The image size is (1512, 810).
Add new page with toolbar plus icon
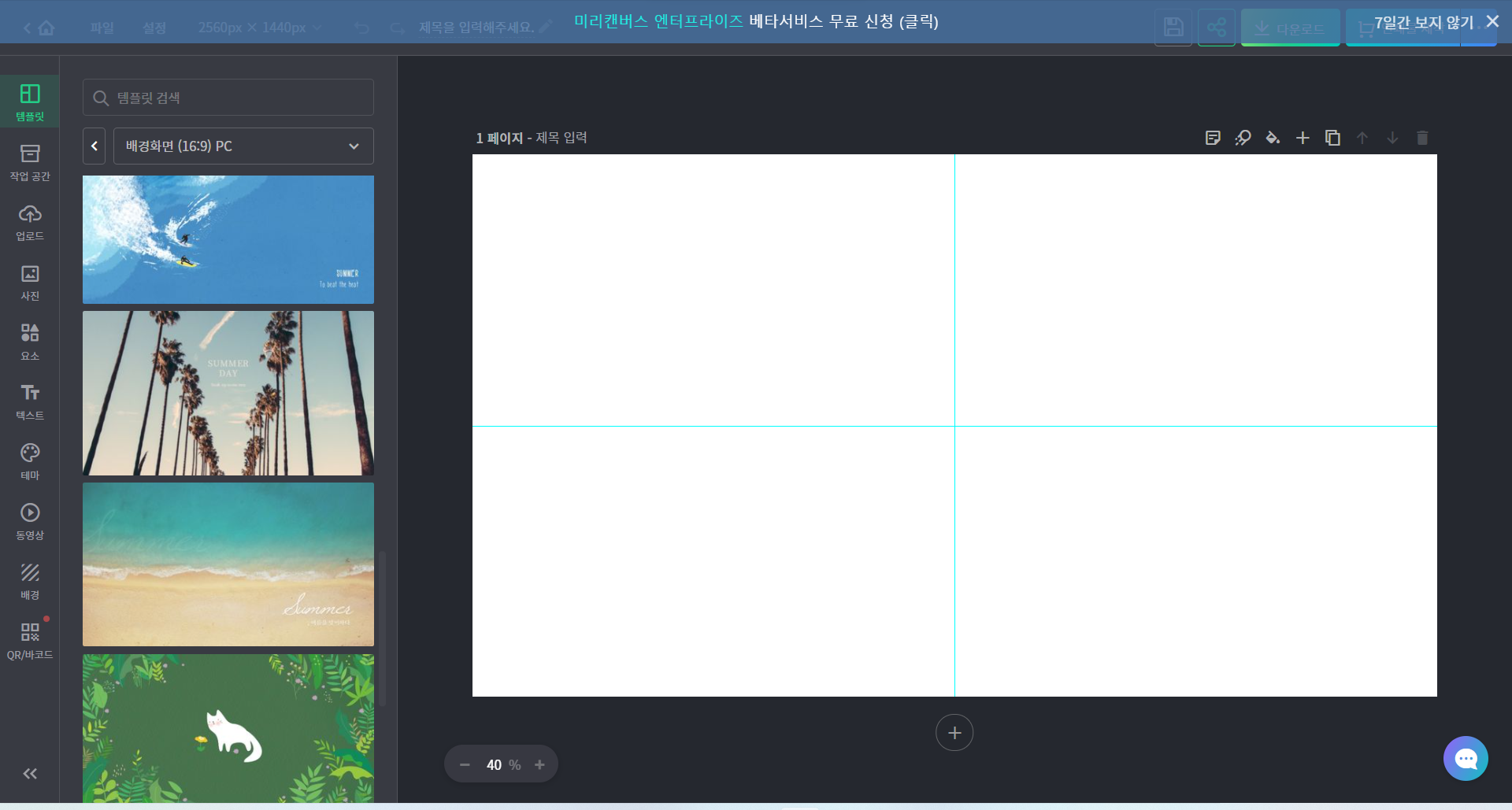click(x=1303, y=138)
